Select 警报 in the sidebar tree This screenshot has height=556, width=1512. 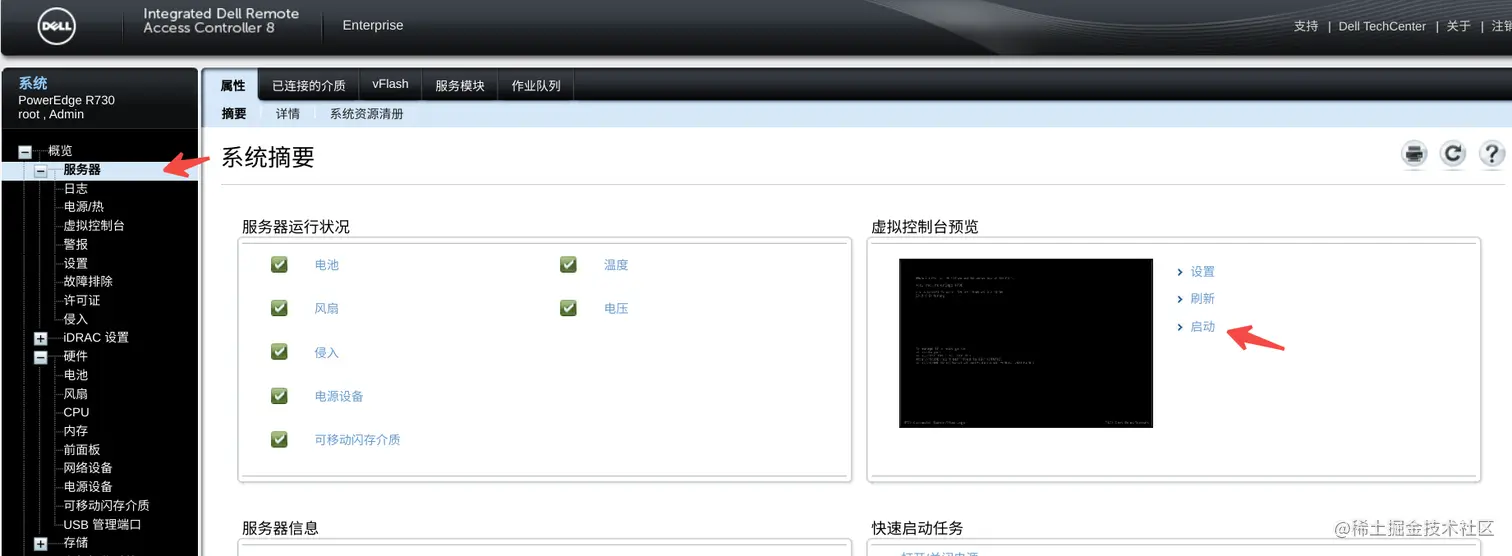click(76, 245)
